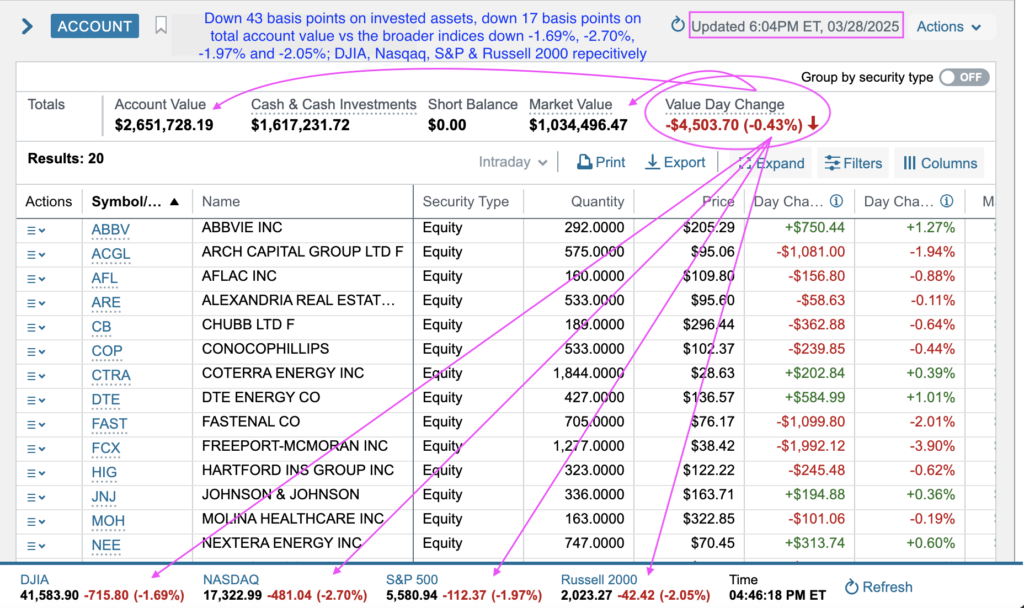This screenshot has width=1024, height=608.
Task: Open the ARE symbol link
Action: (x=106, y=302)
